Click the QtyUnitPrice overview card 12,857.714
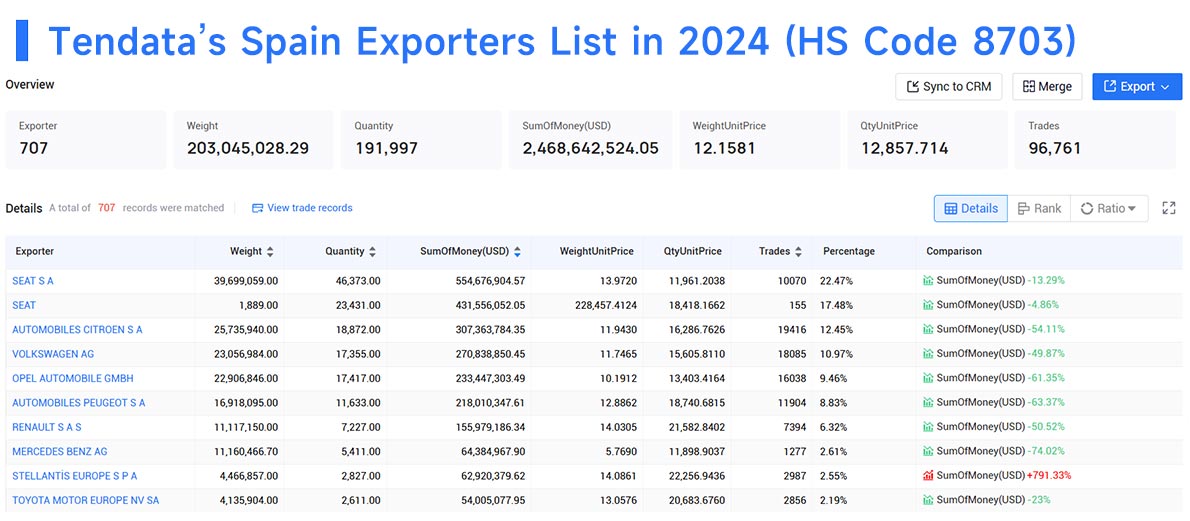Screen dimensions: 1190x521 pyautogui.click(x=927, y=140)
